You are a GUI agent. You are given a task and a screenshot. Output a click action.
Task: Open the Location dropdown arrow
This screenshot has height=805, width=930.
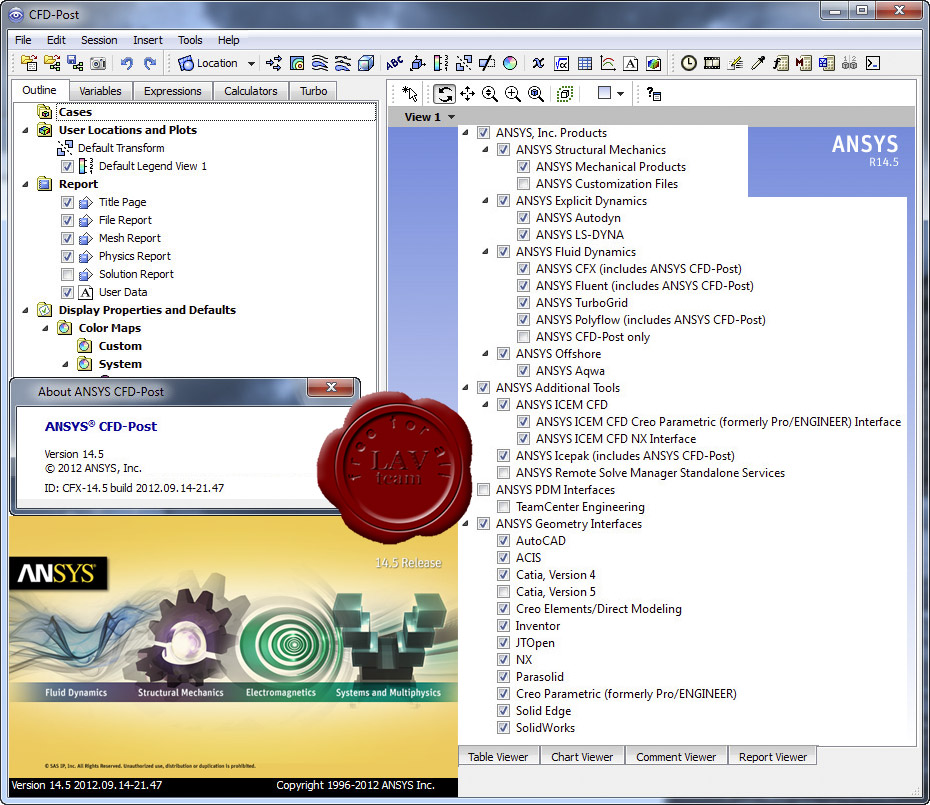251,63
